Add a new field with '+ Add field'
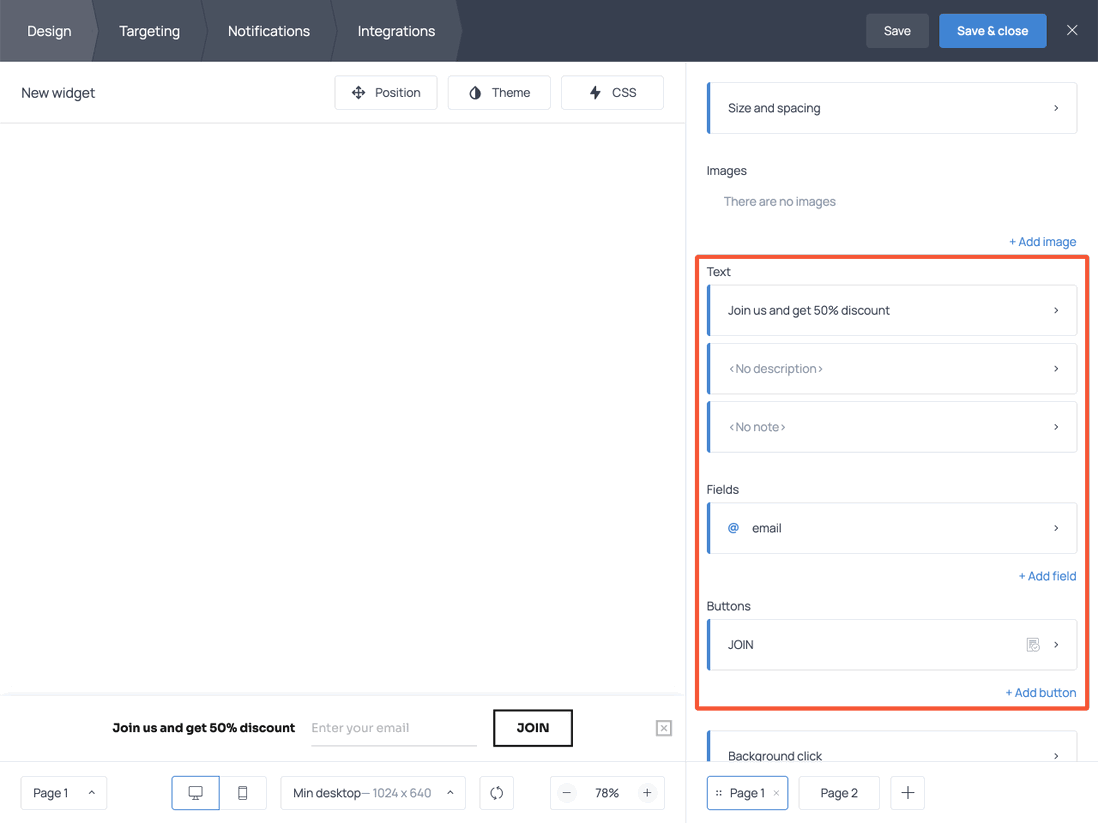Screen dimensions: 1098x823 (1047, 575)
